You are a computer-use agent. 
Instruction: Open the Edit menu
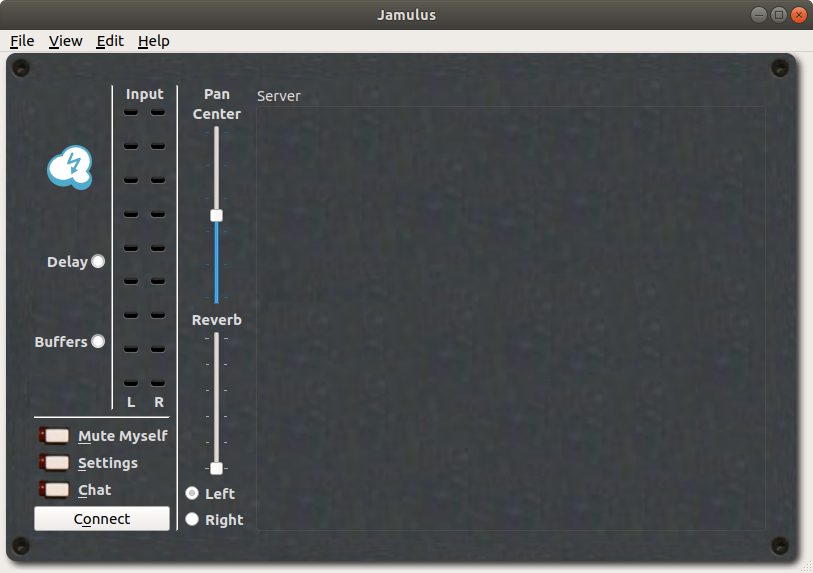click(x=110, y=41)
